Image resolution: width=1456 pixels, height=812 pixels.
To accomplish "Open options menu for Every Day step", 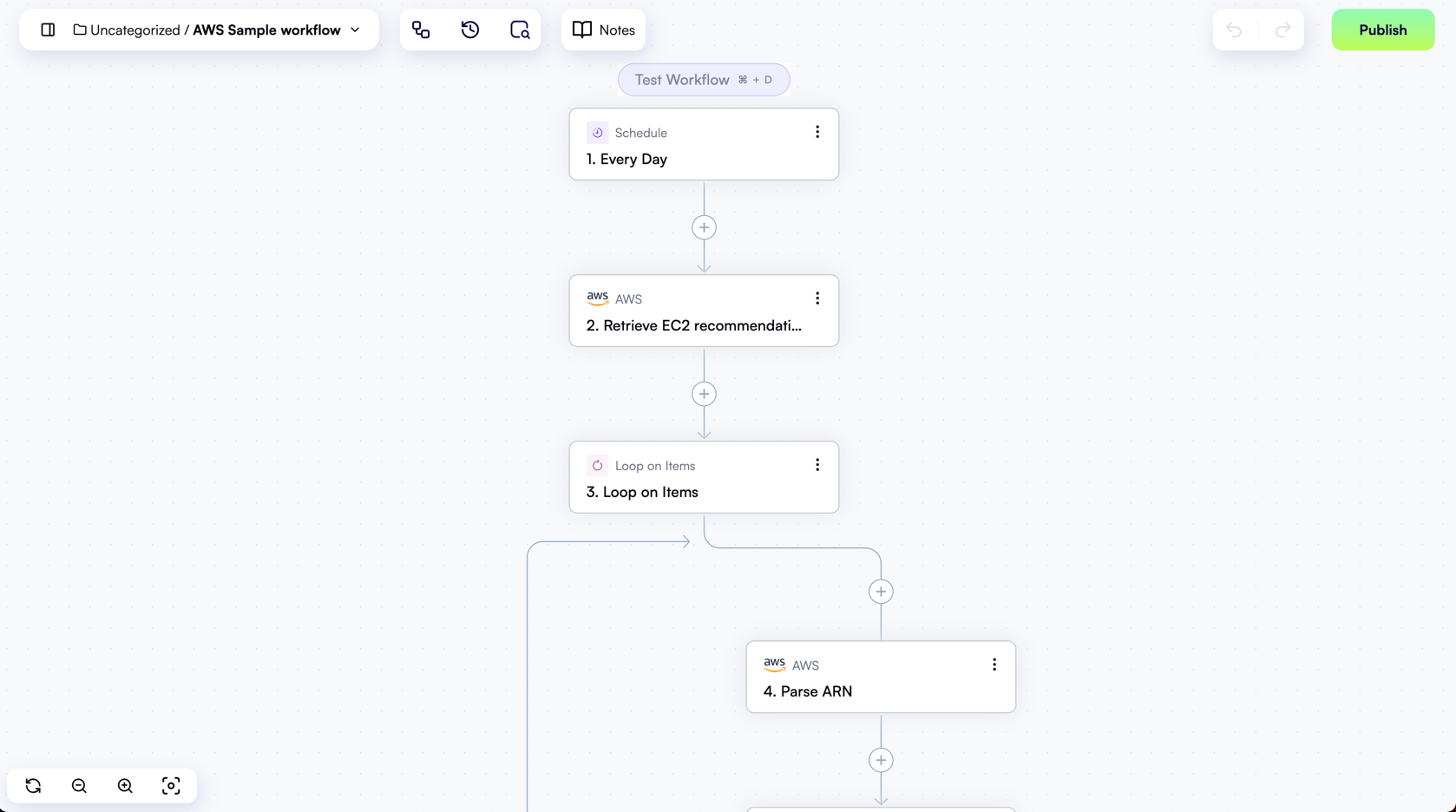I will coord(817,132).
